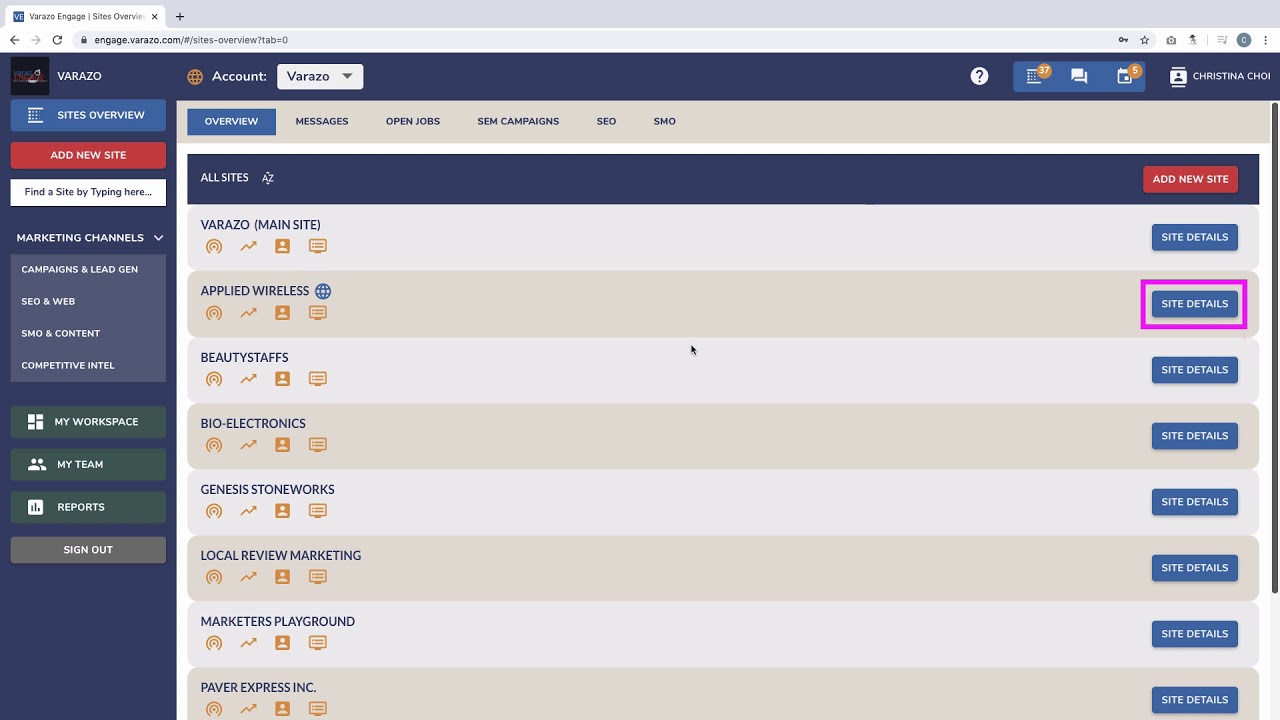The height and width of the screenshot is (720, 1280).
Task: Open Site Details for Local Review Marketing
Action: 1194,567
